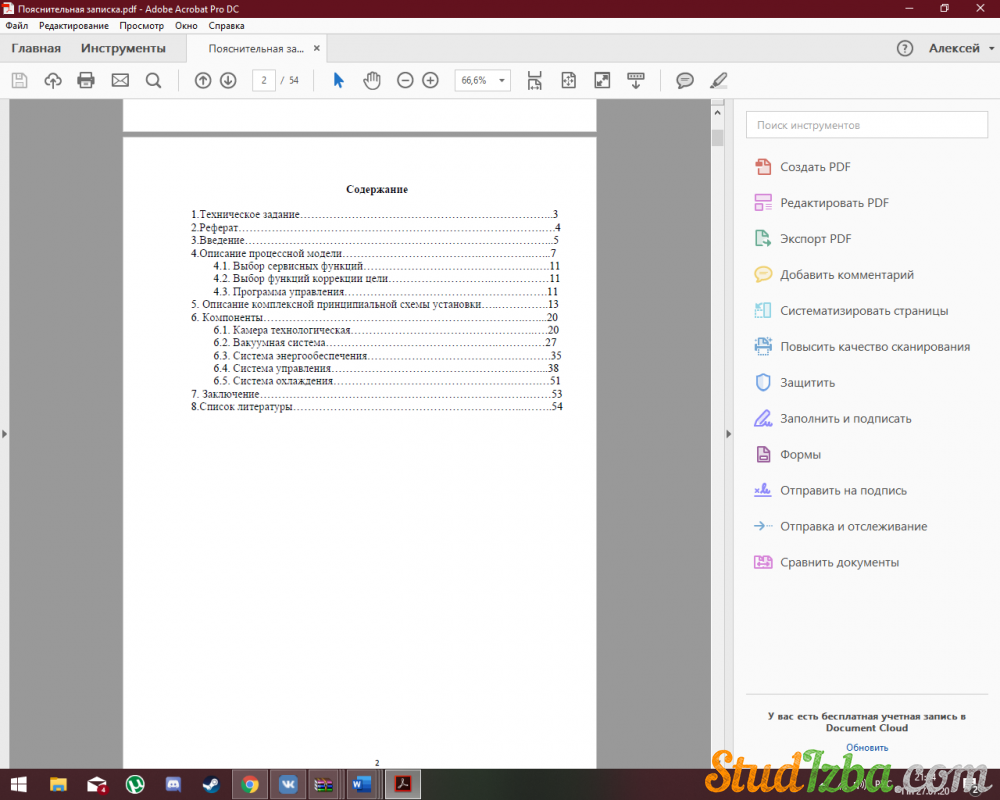Open Редактировать PDF tool
The height and width of the screenshot is (800, 1000).
[821, 203]
